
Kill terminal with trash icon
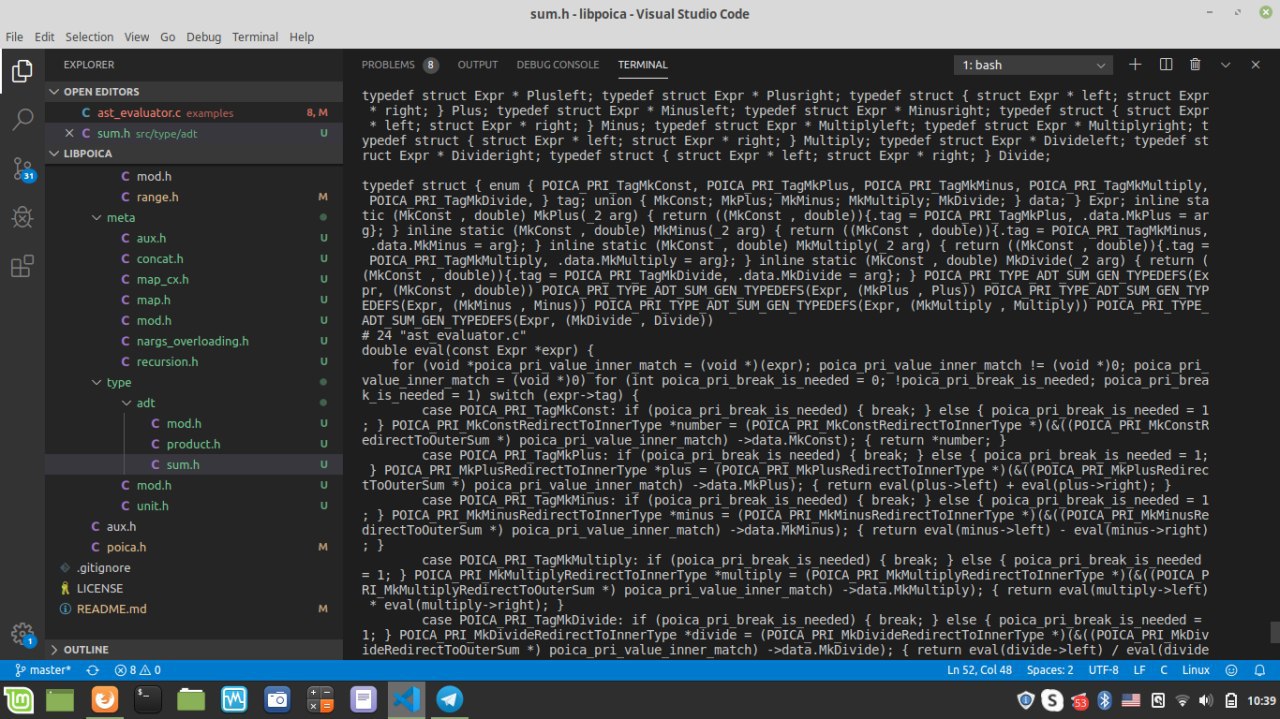pyautogui.click(x=1195, y=64)
